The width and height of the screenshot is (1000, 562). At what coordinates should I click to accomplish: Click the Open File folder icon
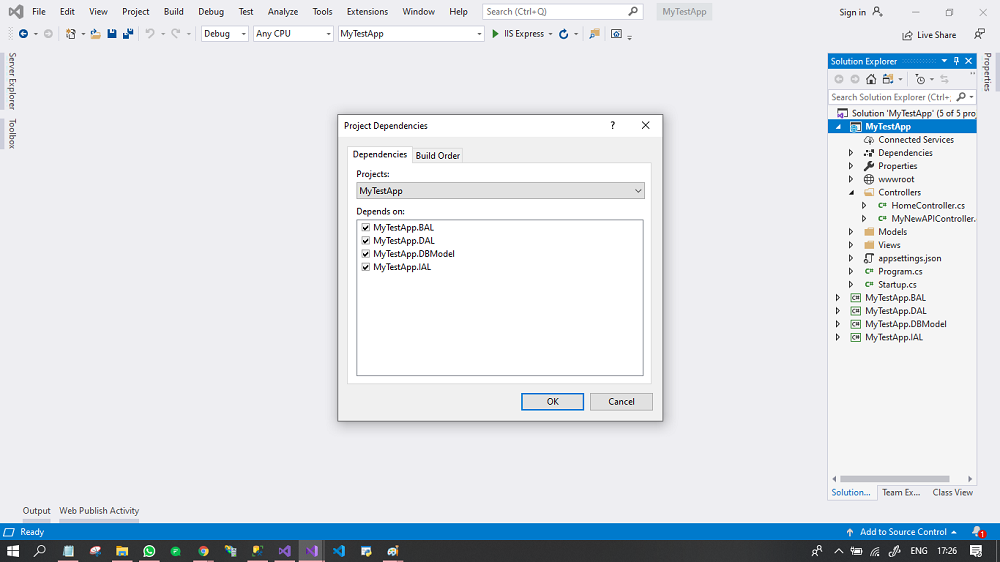(x=95, y=34)
